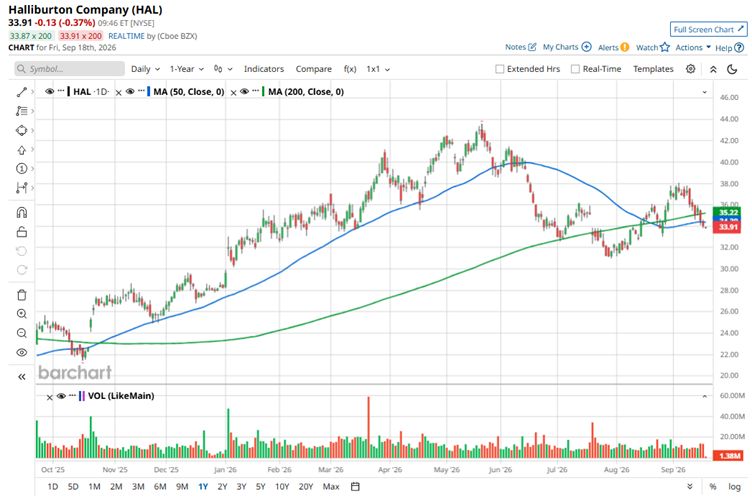Enable the Extended Hrs checkbox
Image resolution: width=752 pixels, height=501 pixels.
pos(499,69)
